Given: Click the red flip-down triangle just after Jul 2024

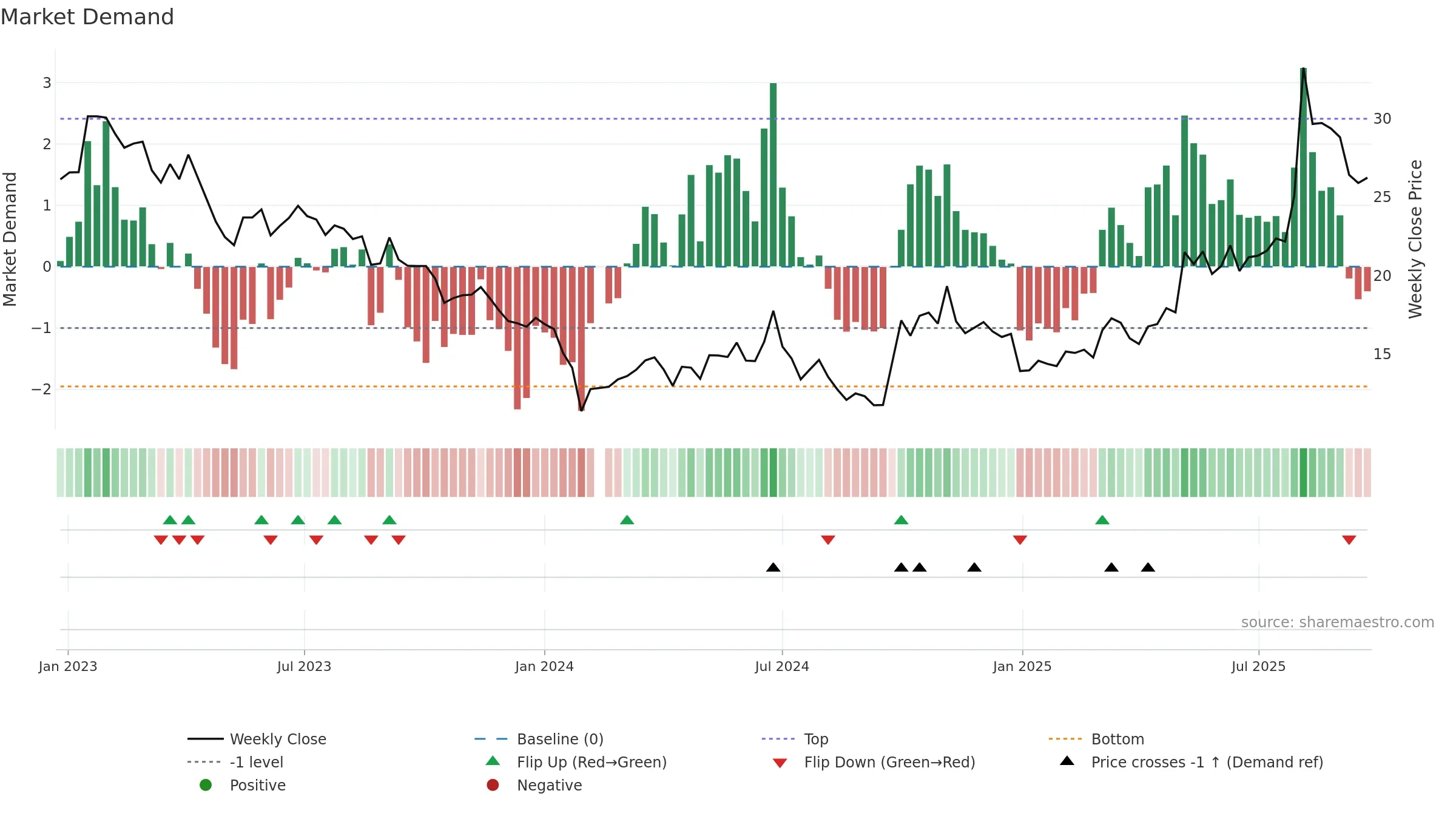Looking at the screenshot, I should point(828,540).
